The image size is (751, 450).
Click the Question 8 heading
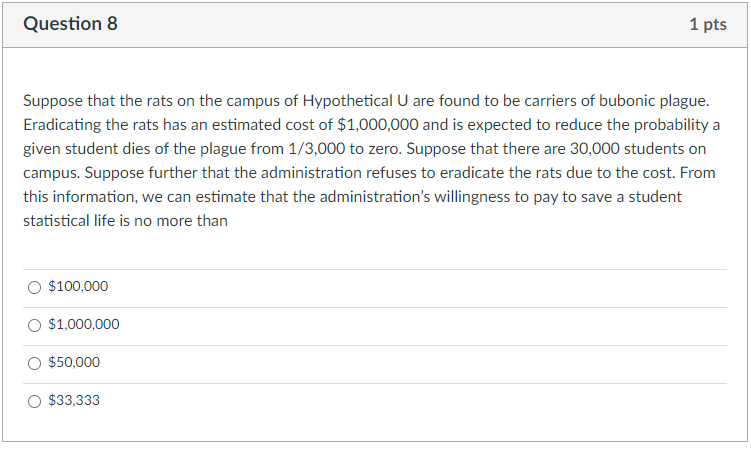[x=70, y=24]
